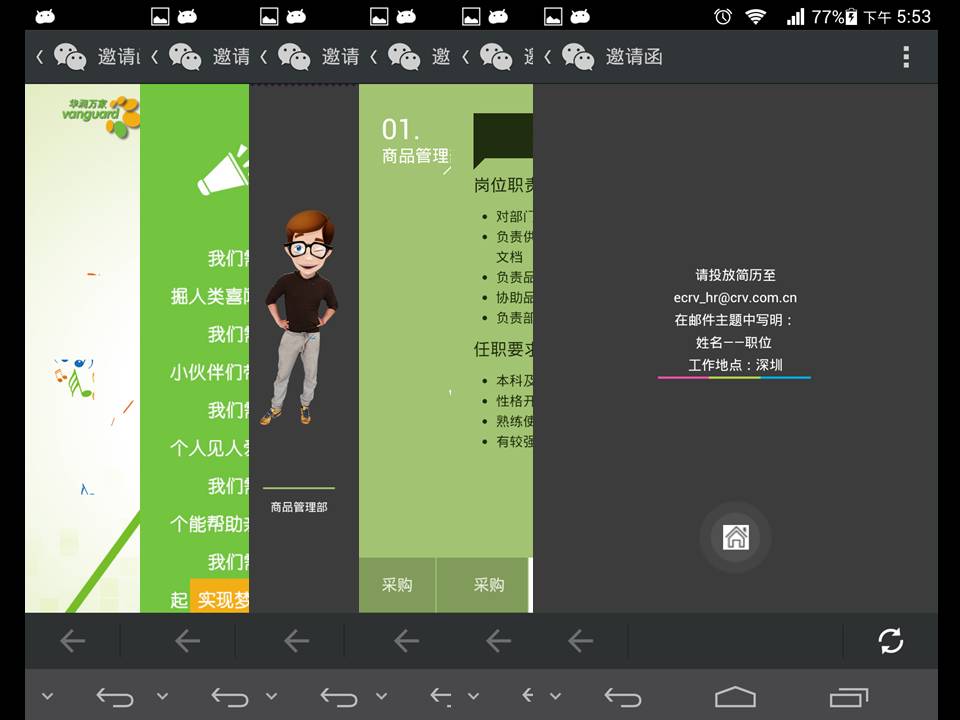The image size is (960, 720).
Task: Tap the Wi-Fi icon in status bar
Action: tap(755, 16)
